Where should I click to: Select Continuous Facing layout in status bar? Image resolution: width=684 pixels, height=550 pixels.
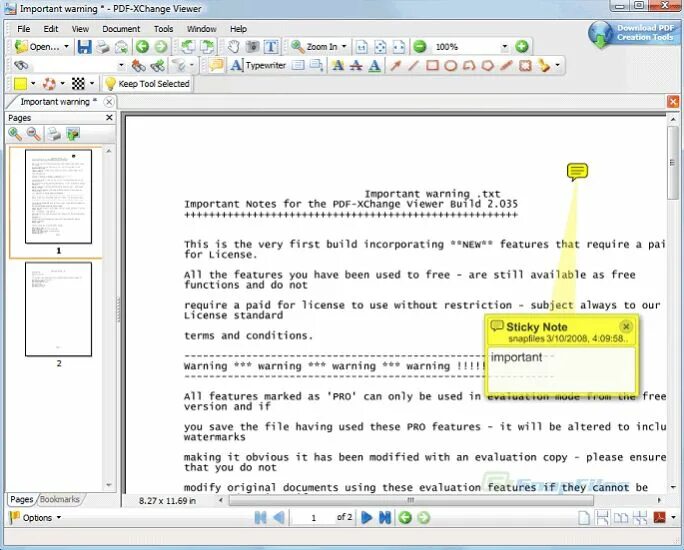pyautogui.click(x=640, y=518)
